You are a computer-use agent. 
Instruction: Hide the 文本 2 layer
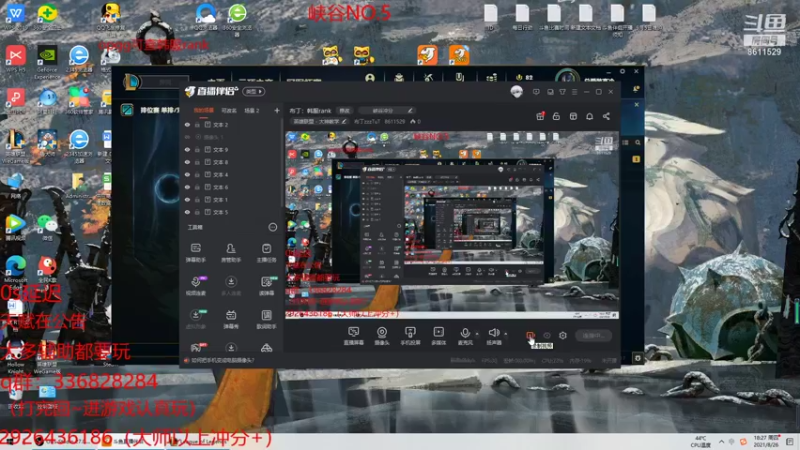(x=187, y=124)
